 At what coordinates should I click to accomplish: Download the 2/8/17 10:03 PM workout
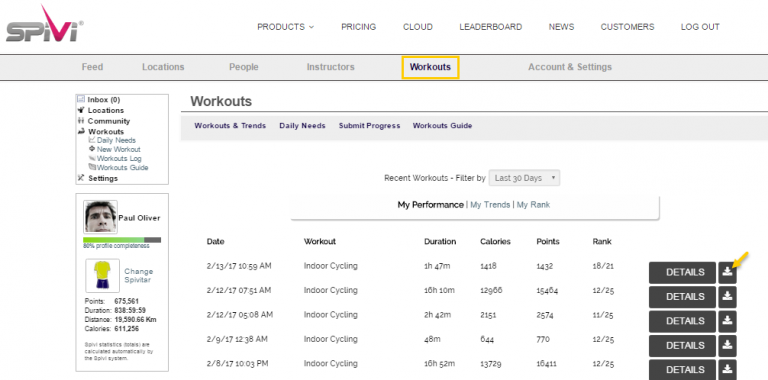tap(727, 370)
